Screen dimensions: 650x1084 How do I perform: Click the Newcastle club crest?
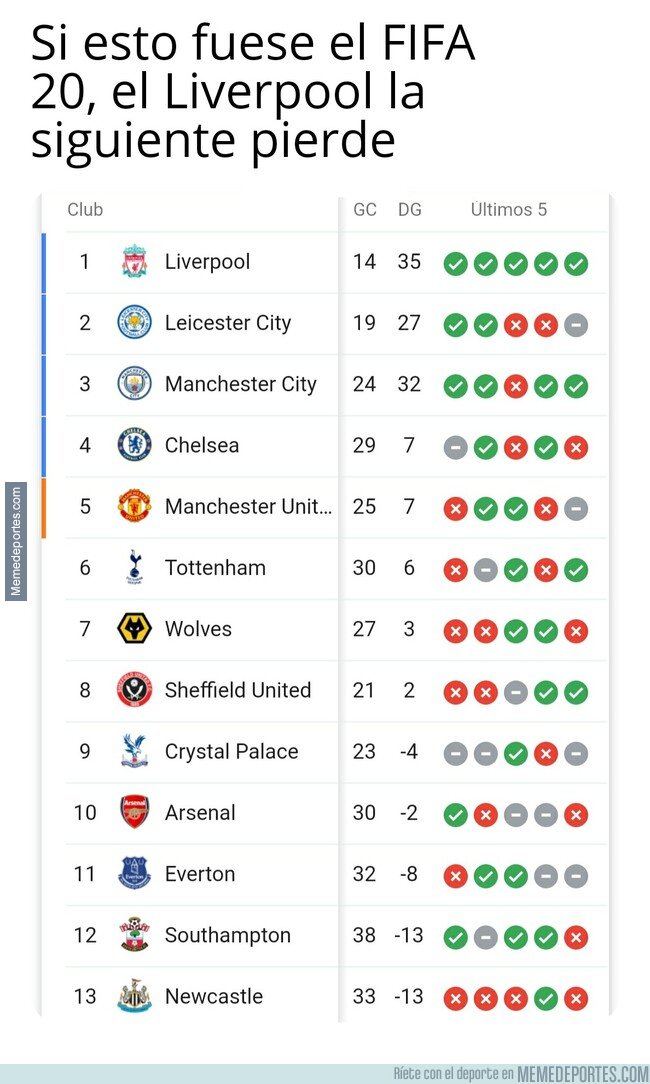coord(134,996)
